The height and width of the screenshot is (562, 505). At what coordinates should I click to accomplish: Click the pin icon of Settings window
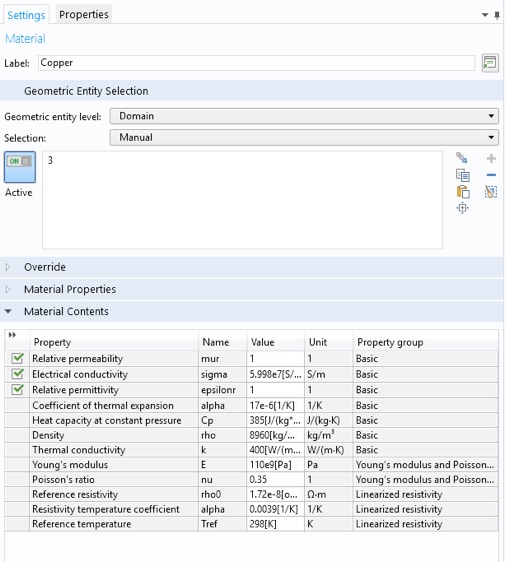[x=497, y=15]
